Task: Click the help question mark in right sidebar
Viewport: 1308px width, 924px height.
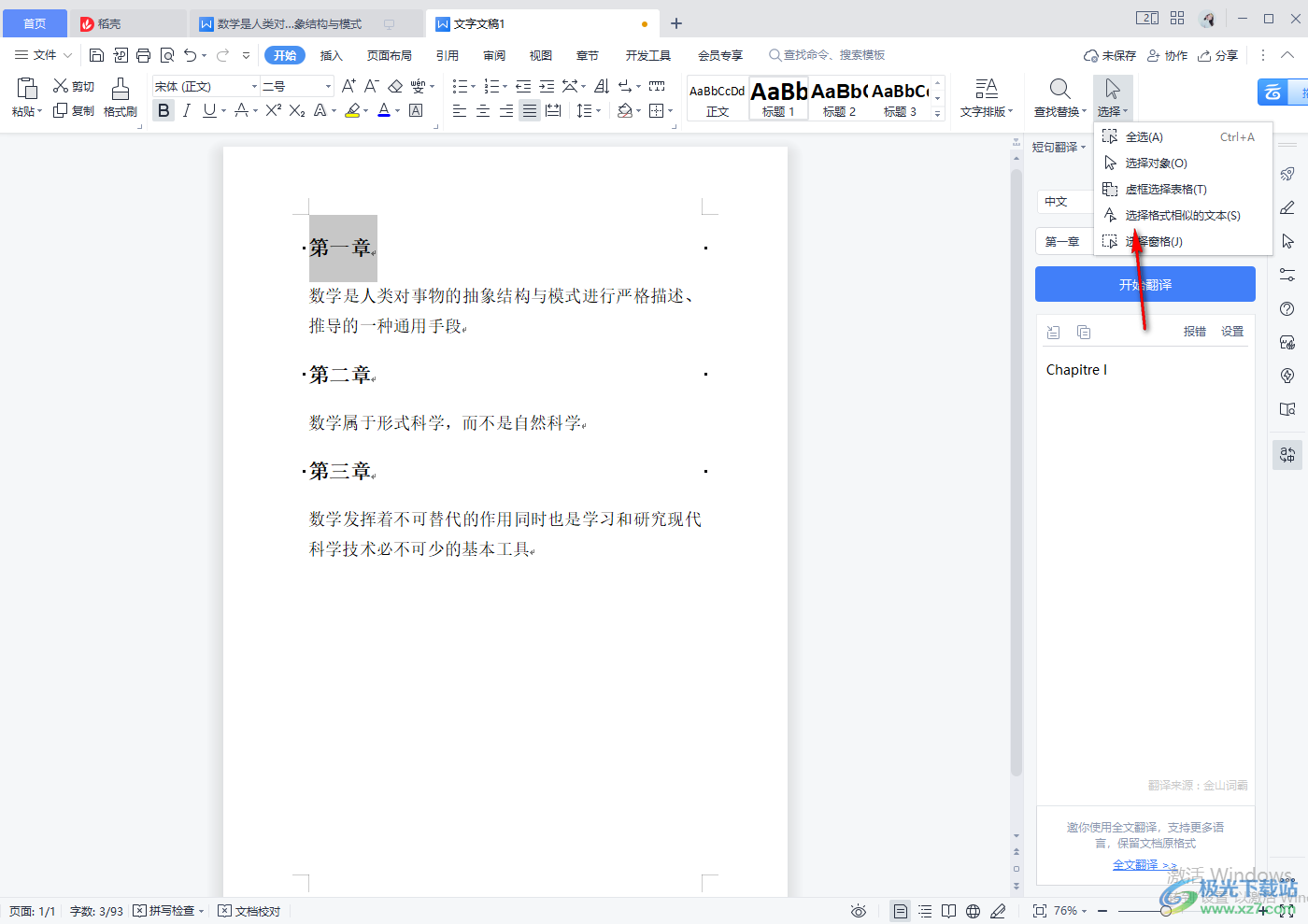Action: click(1287, 309)
